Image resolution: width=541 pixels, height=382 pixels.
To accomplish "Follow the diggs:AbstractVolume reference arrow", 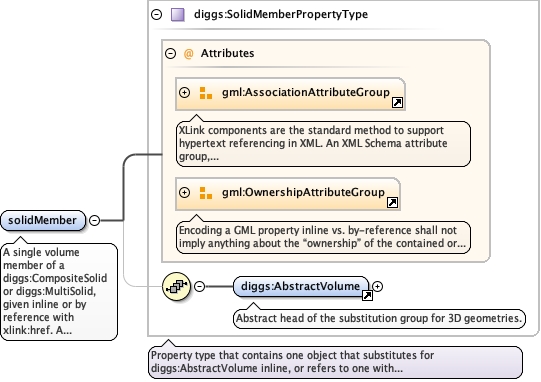I will pos(367,295).
